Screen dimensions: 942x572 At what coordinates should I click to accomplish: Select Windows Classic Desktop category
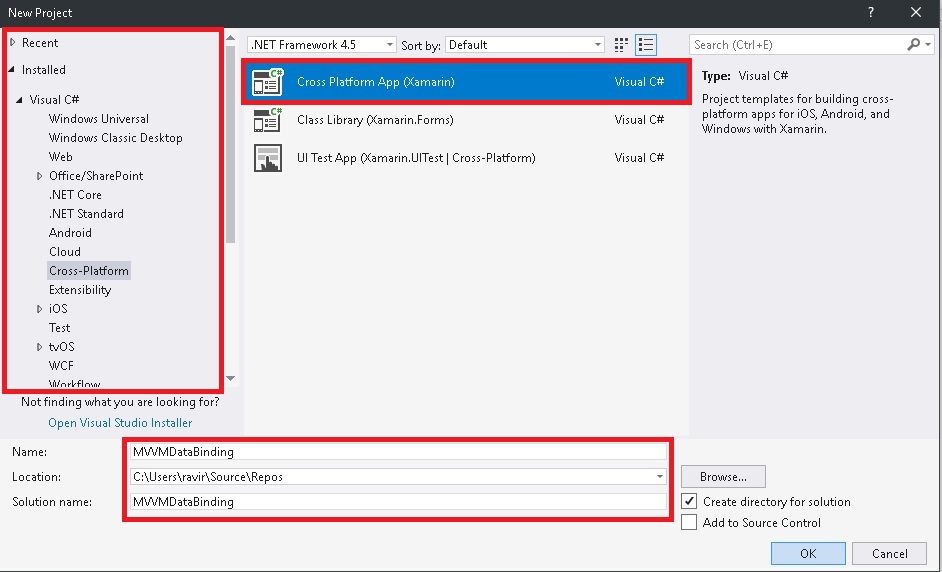coord(115,138)
